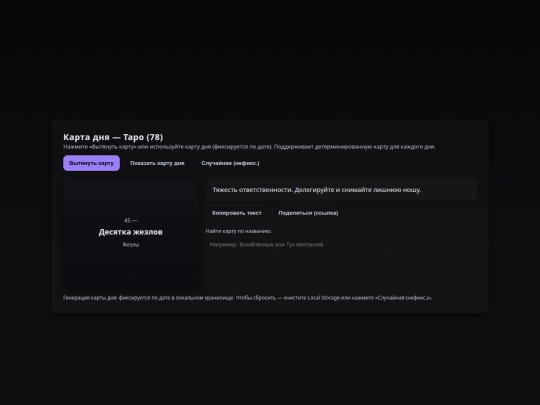Click the «Жезлы» suit label on card
The height and width of the screenshot is (405, 540).
(131, 245)
